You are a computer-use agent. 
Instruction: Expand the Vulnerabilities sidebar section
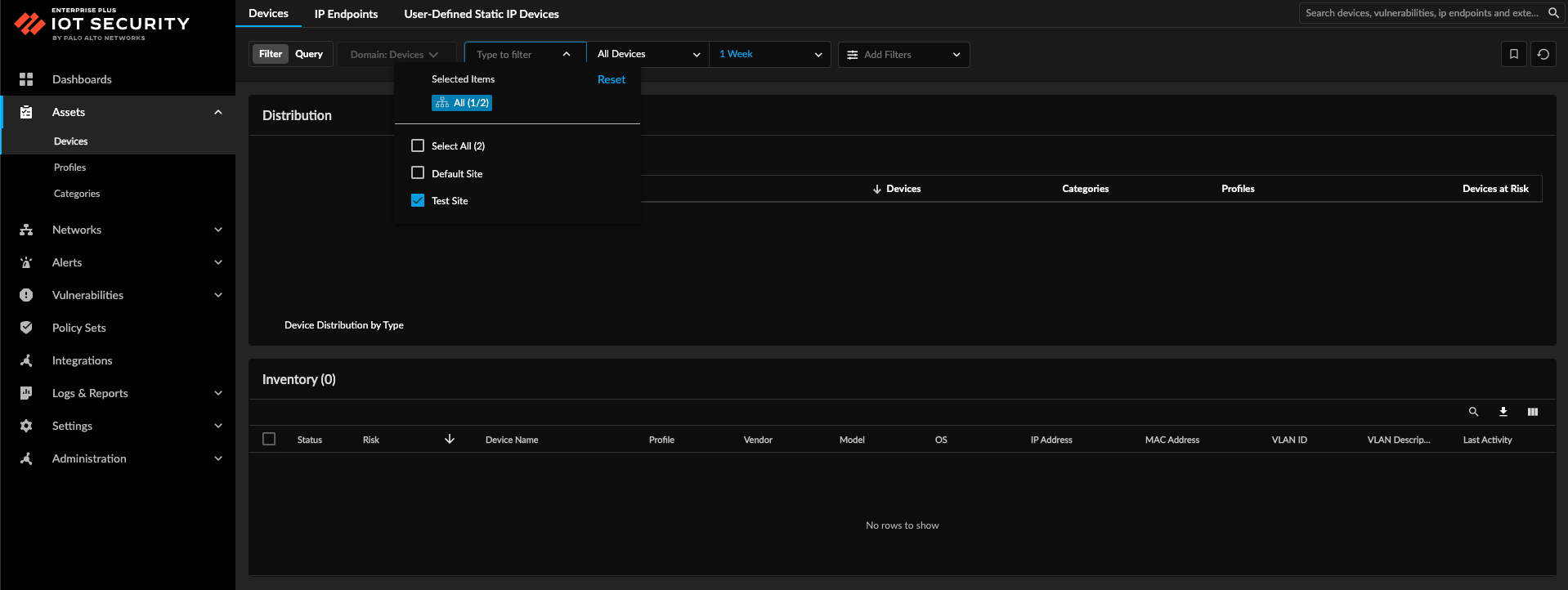tap(218, 295)
